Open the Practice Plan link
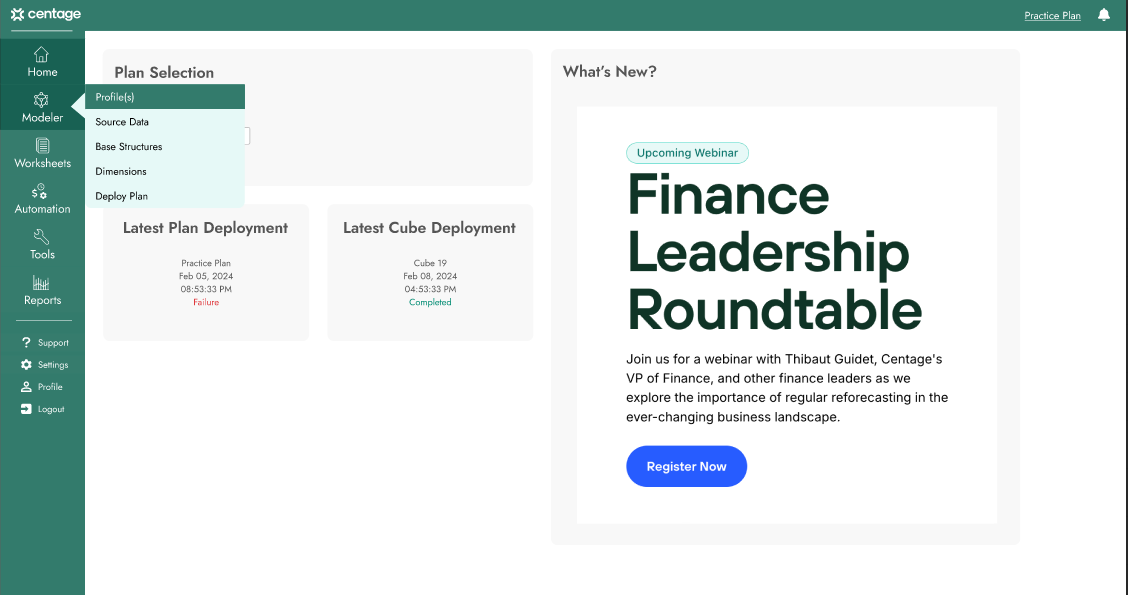1128x595 pixels. pyautogui.click(x=1052, y=15)
